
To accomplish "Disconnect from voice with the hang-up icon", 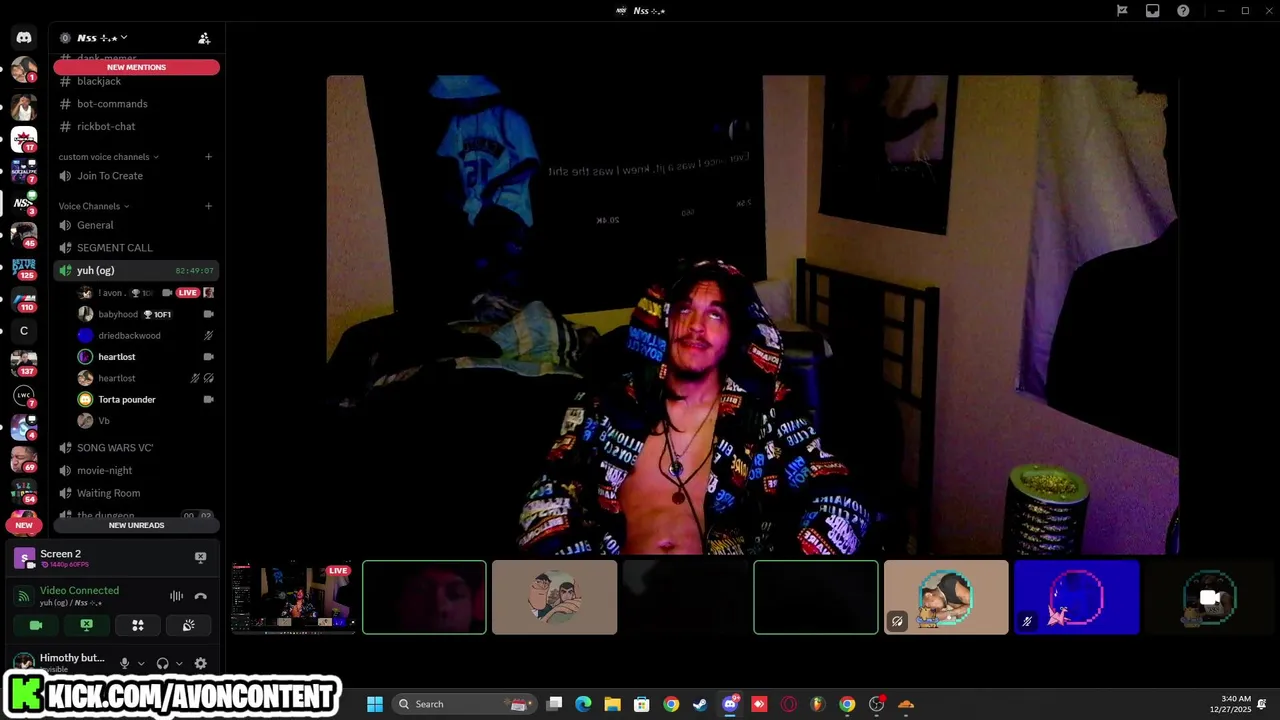I will click(x=200, y=596).
